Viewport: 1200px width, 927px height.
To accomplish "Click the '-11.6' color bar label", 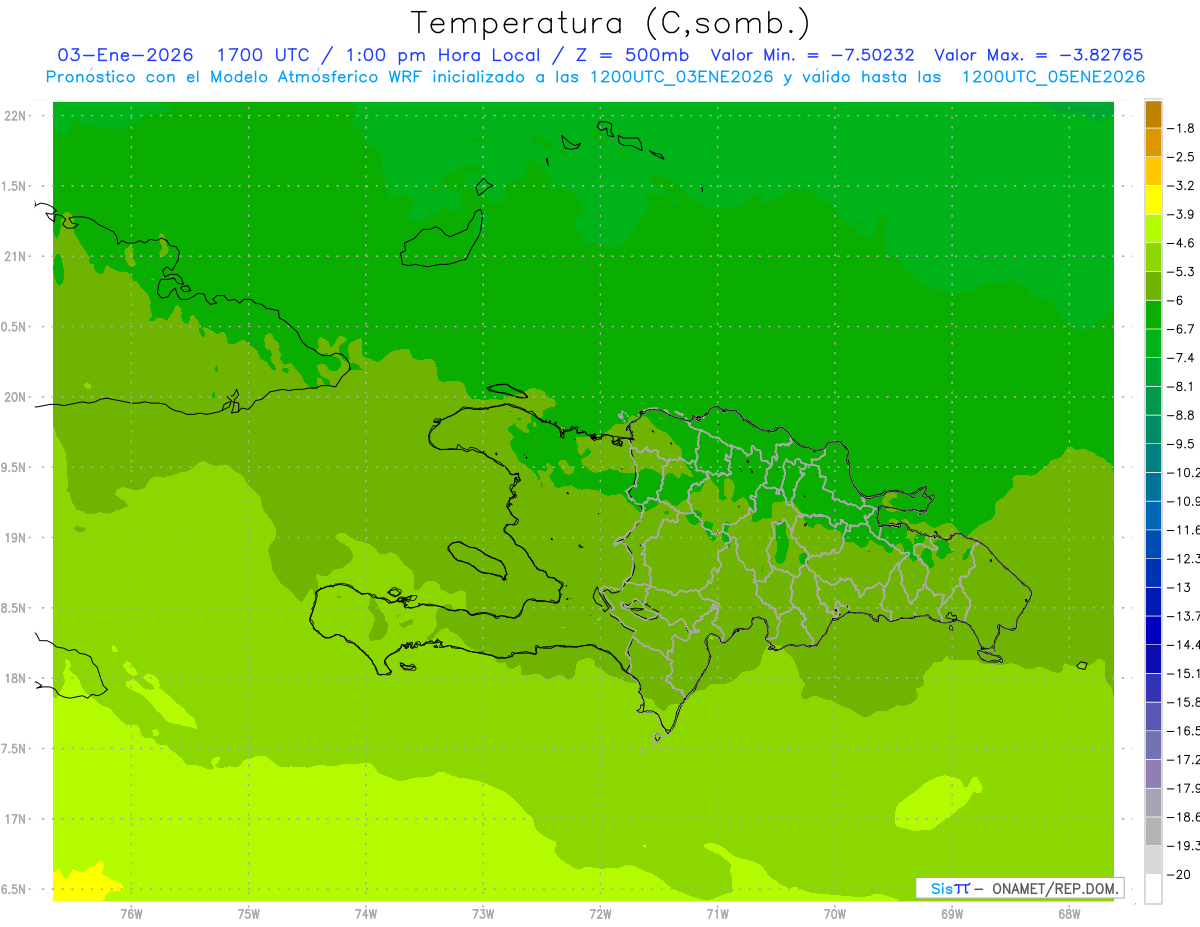I will click(1184, 530).
